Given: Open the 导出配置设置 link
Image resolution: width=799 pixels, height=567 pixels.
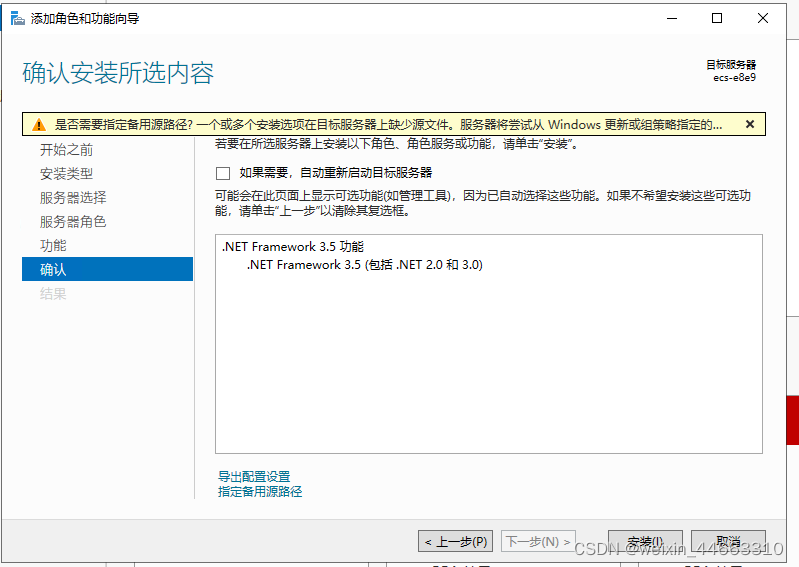Looking at the screenshot, I should 254,477.
